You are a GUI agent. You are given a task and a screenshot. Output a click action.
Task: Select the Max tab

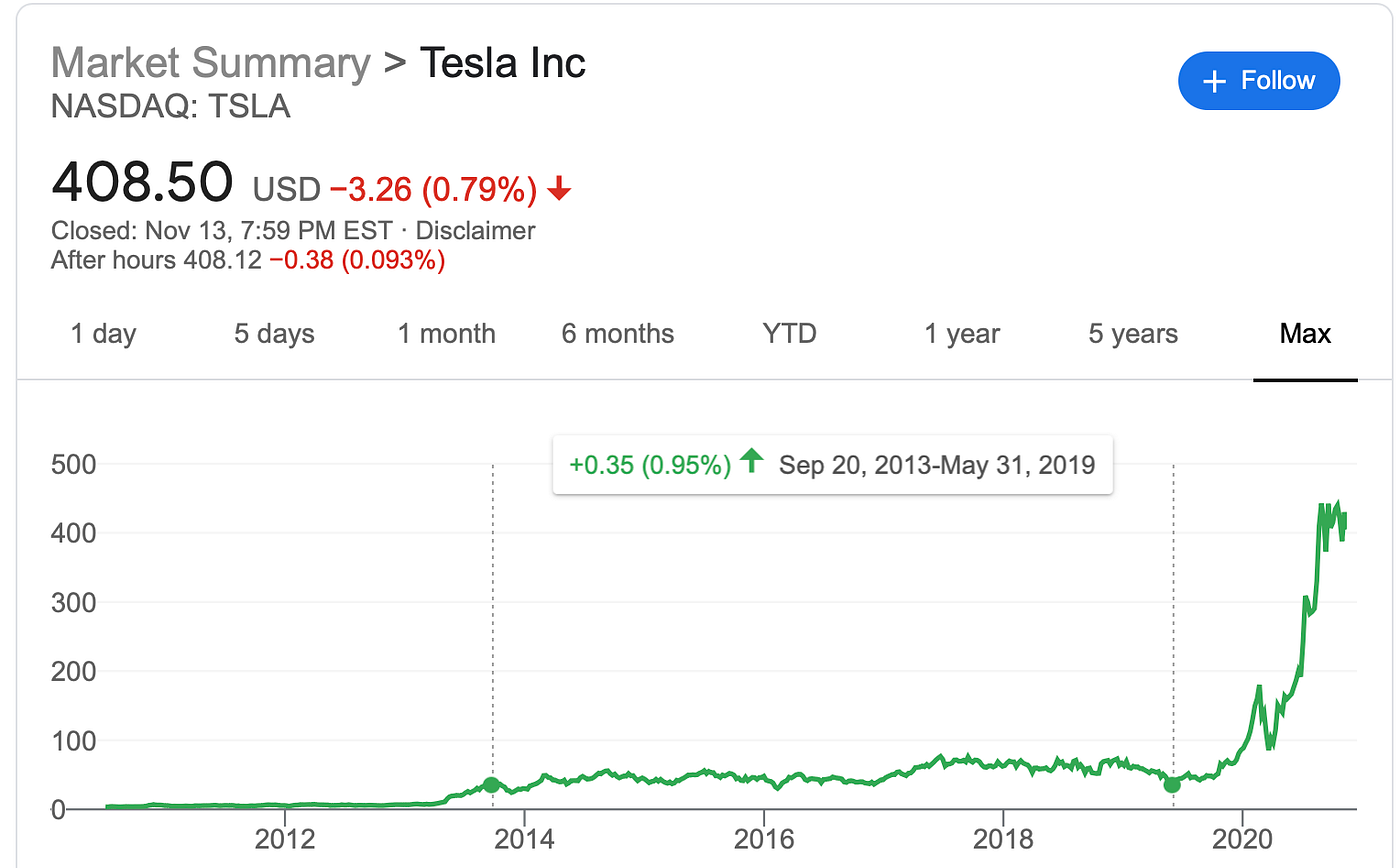click(1305, 333)
